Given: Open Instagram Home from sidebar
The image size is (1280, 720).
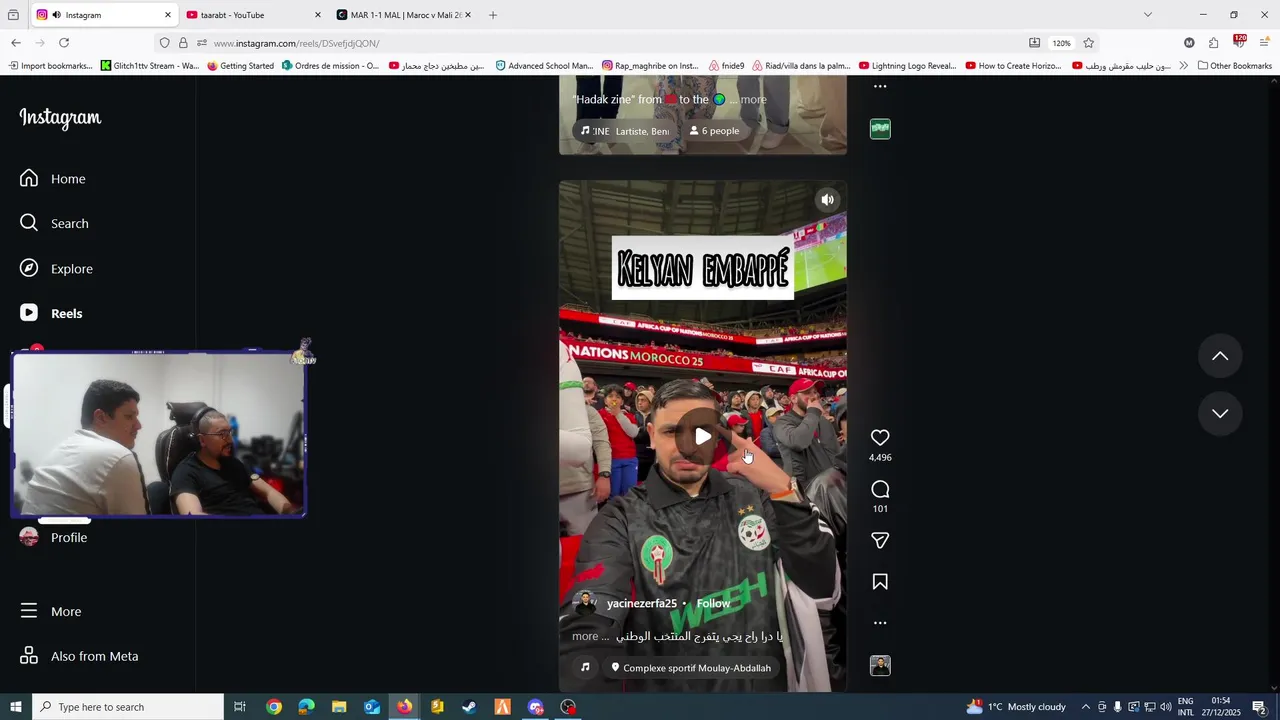Looking at the screenshot, I should (53, 179).
